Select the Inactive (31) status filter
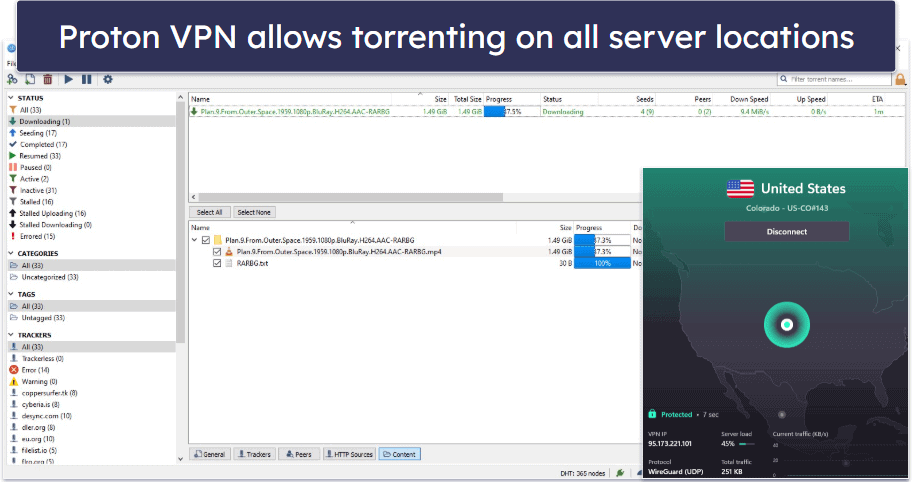Image resolution: width=912 pixels, height=482 pixels. click(x=38, y=190)
